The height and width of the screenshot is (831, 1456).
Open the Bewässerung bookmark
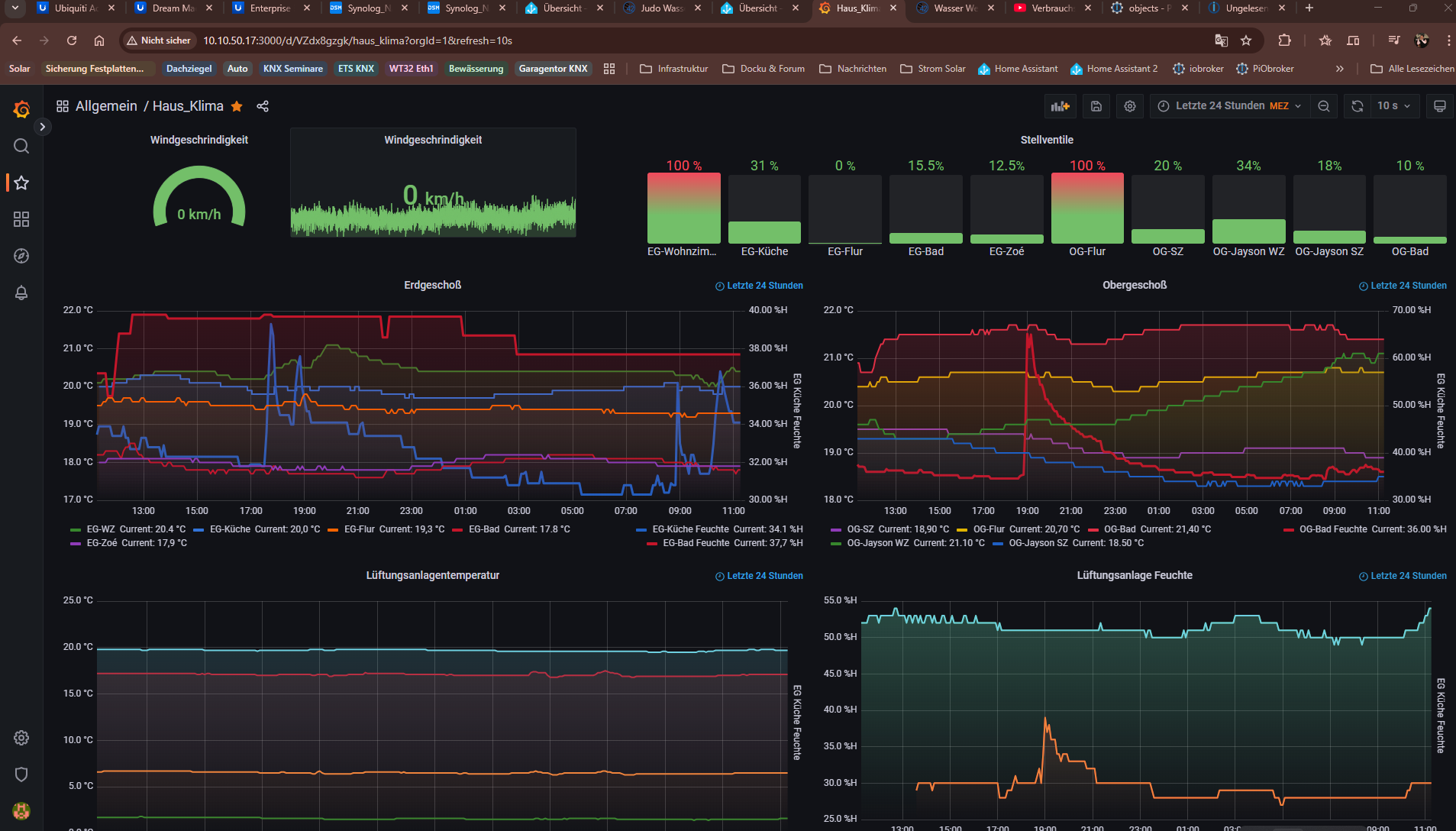pos(476,69)
